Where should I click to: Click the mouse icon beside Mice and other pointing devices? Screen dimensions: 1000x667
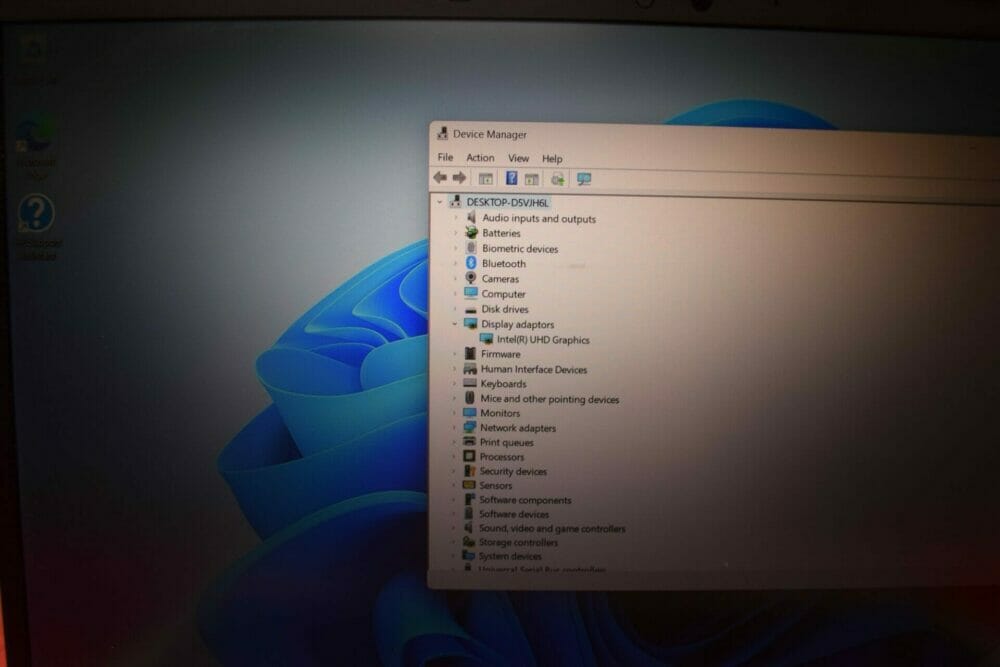tap(470, 398)
